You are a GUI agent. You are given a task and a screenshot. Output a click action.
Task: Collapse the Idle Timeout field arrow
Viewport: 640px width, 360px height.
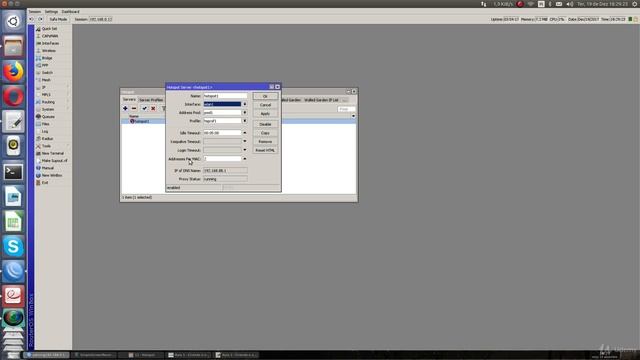(245, 133)
